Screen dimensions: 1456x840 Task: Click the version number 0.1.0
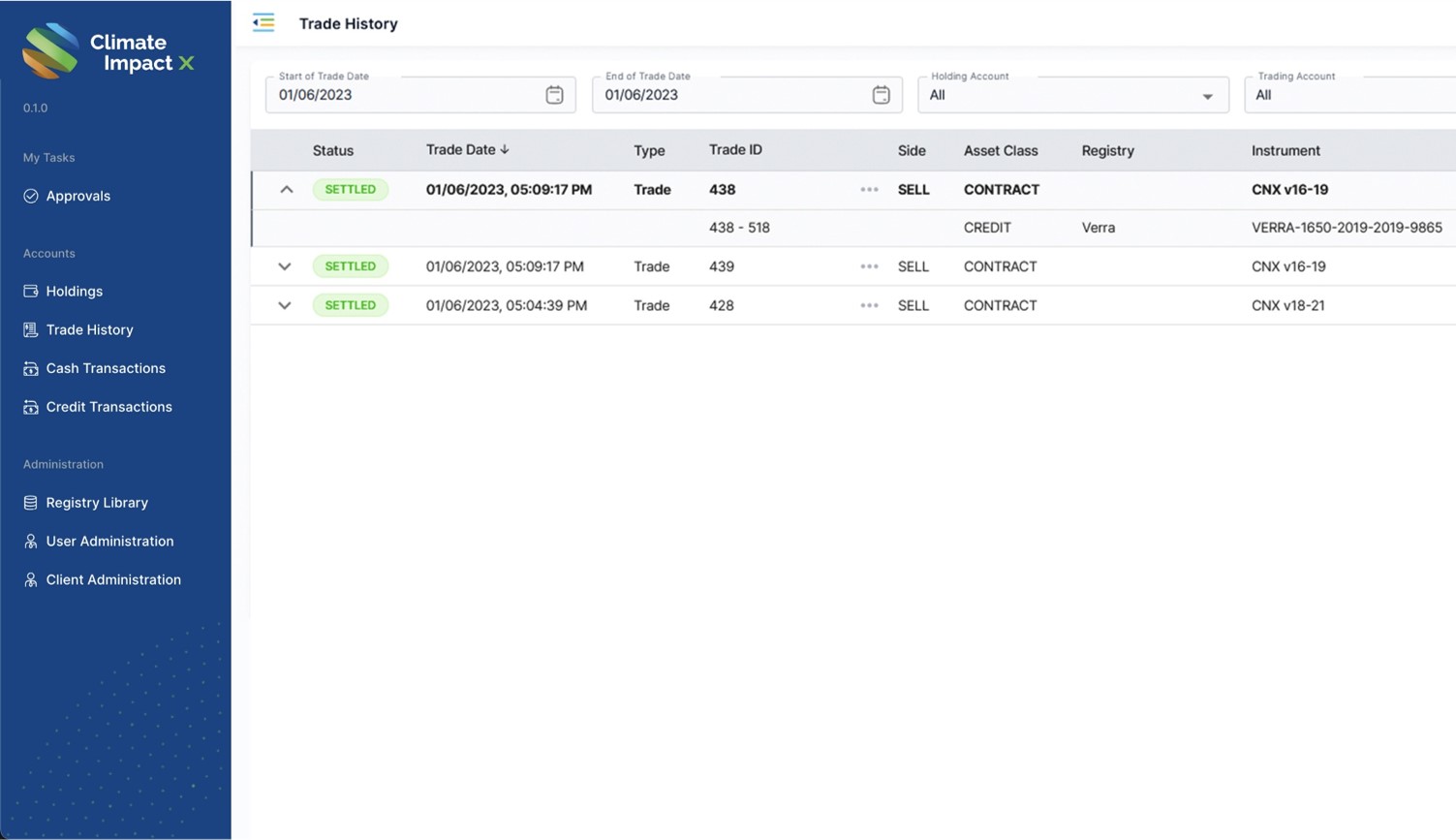tap(35, 108)
